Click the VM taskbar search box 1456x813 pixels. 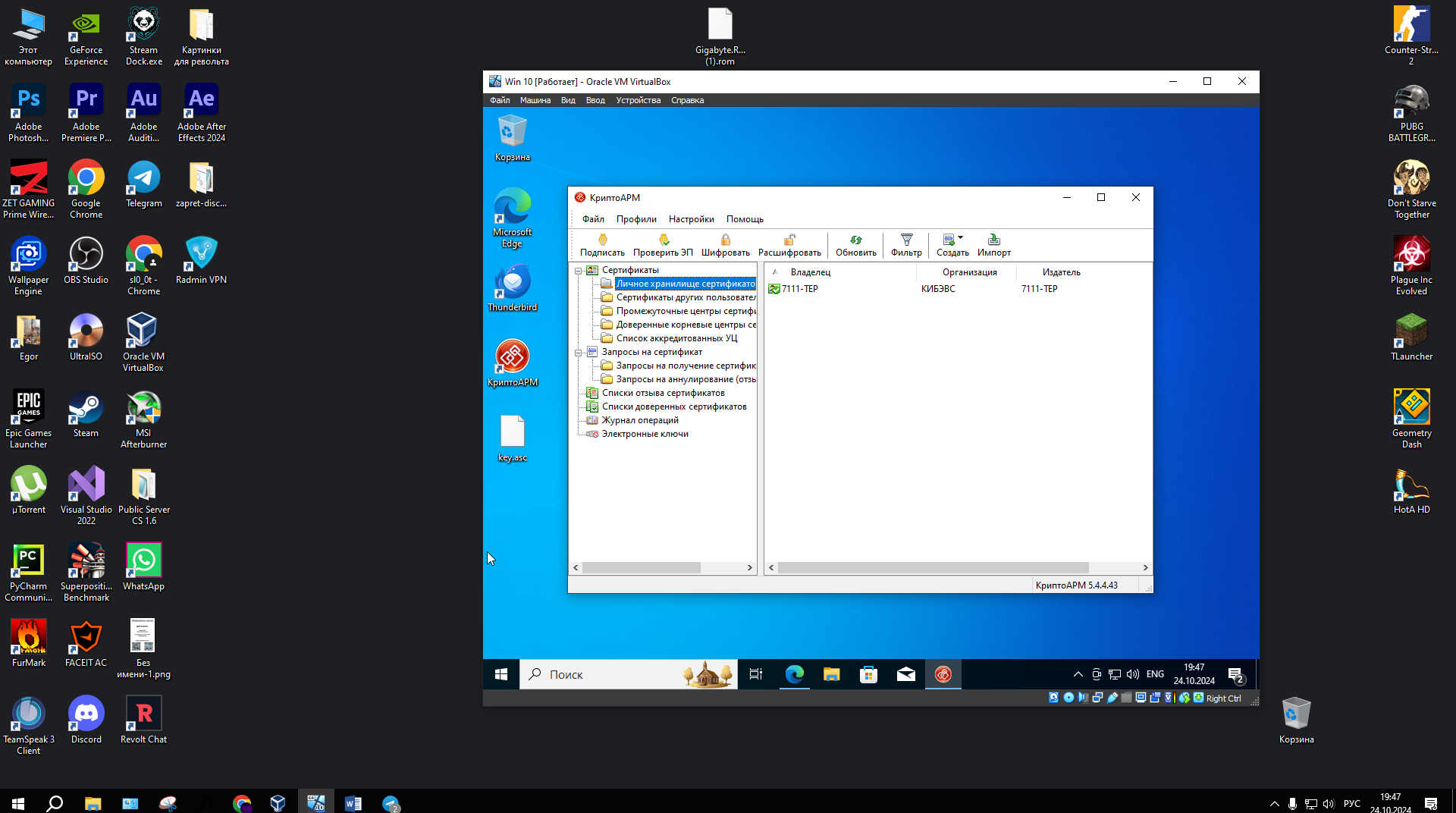629,674
